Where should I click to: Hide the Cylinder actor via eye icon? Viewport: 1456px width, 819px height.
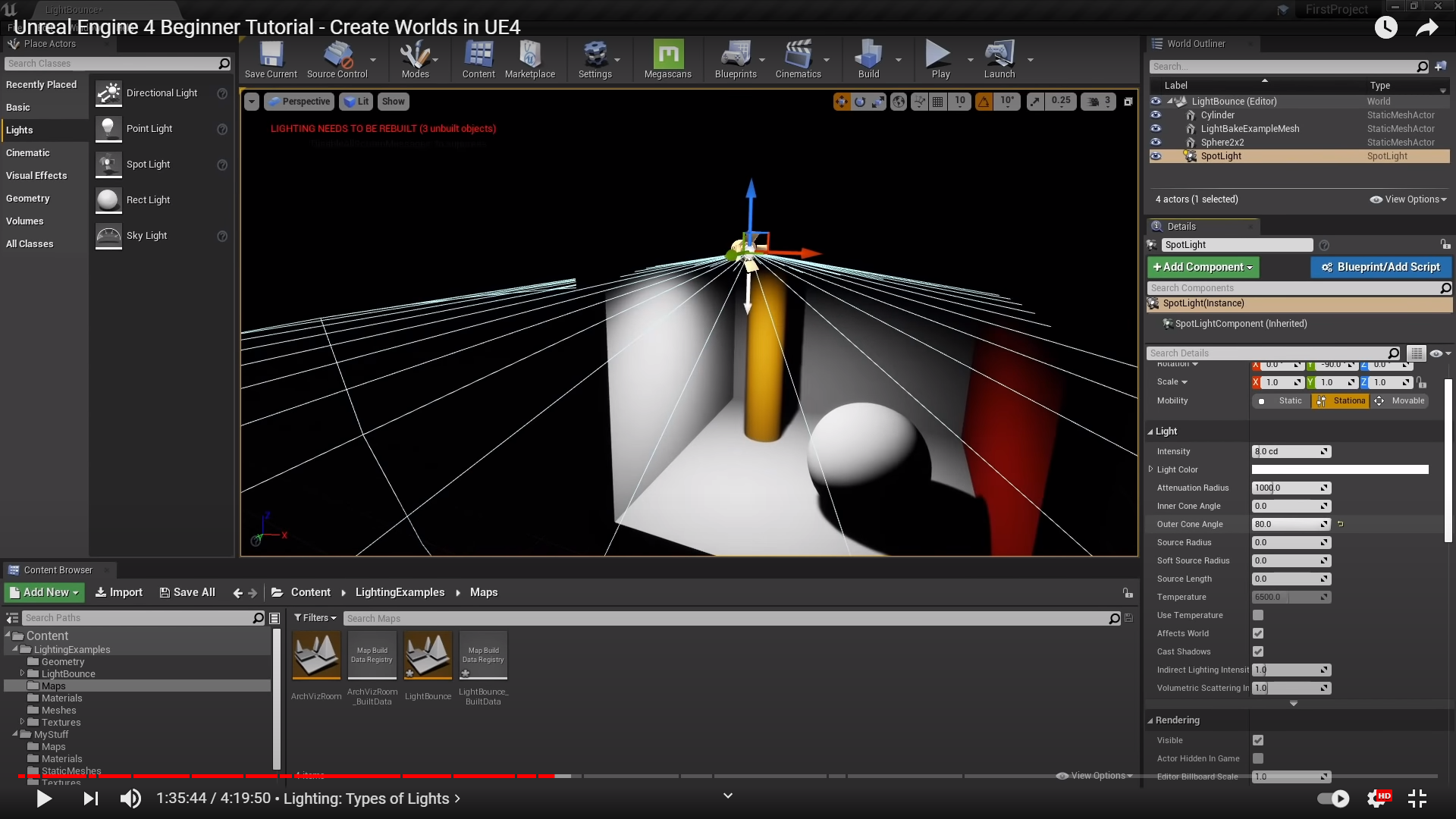coord(1156,115)
